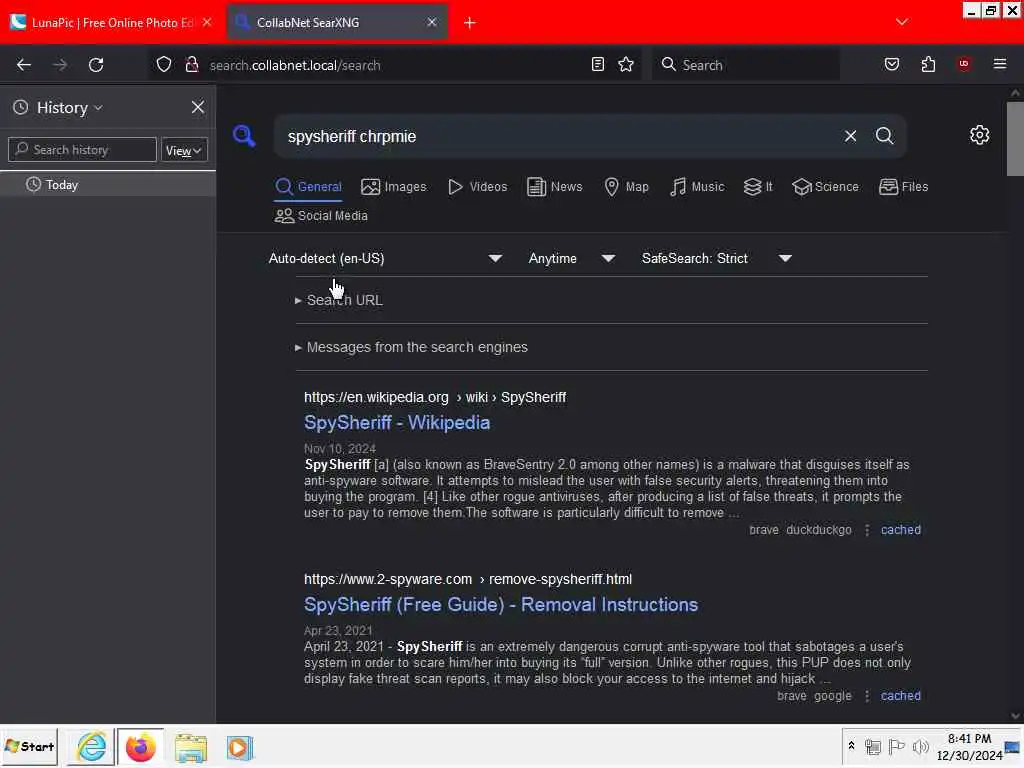
Task: Expand the Search URL section
Action: (339, 300)
